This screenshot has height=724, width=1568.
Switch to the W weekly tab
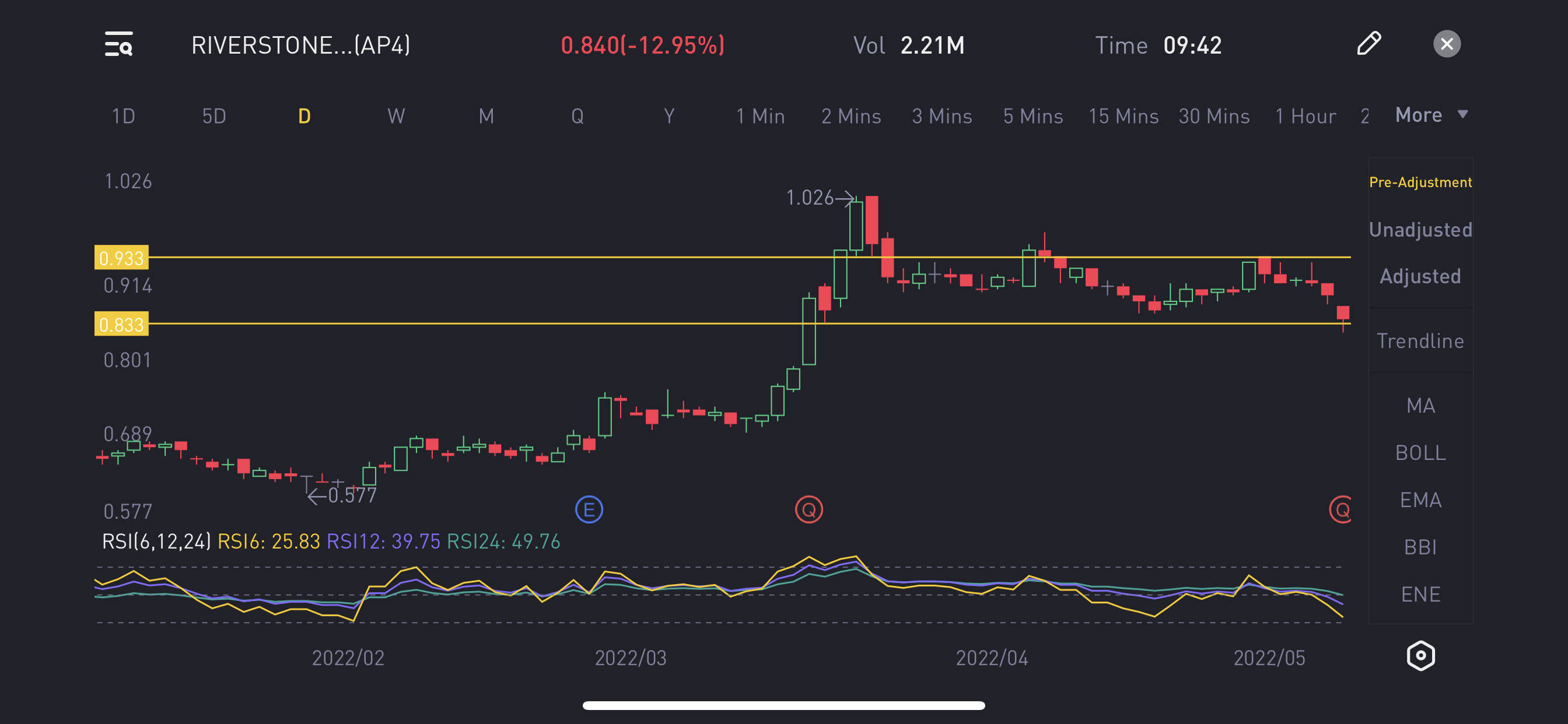pos(395,115)
